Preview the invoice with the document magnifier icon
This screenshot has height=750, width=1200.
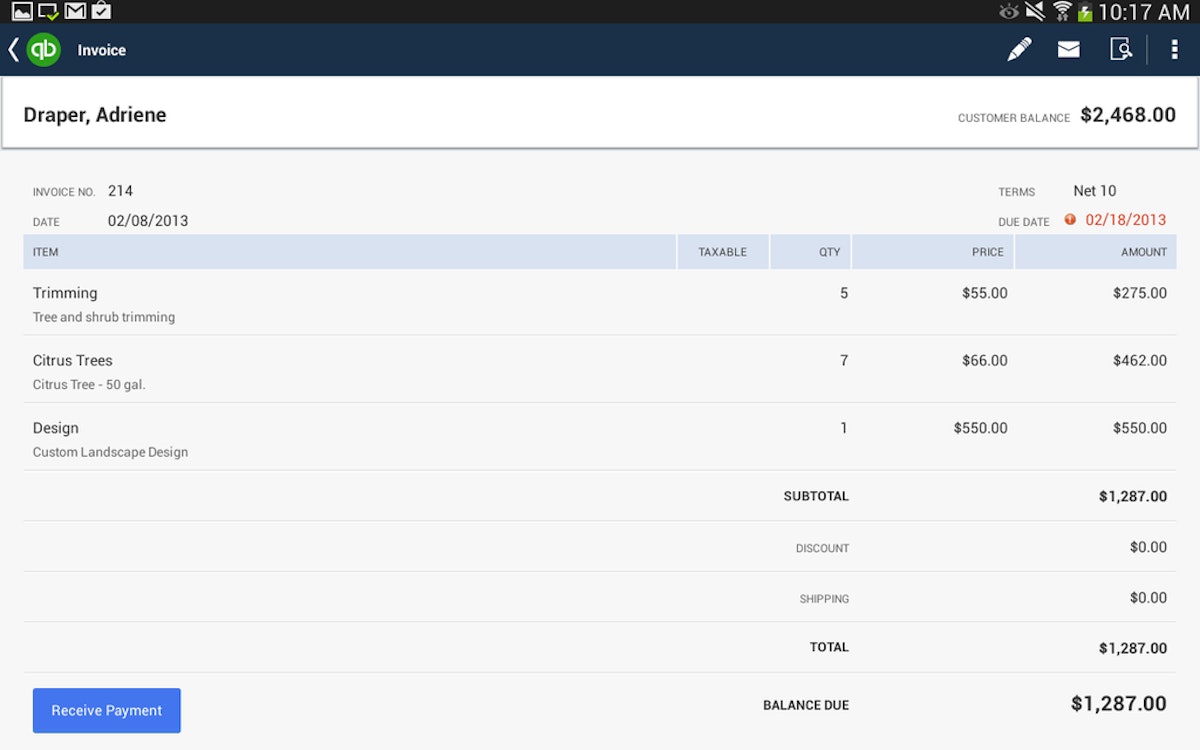click(x=1121, y=48)
